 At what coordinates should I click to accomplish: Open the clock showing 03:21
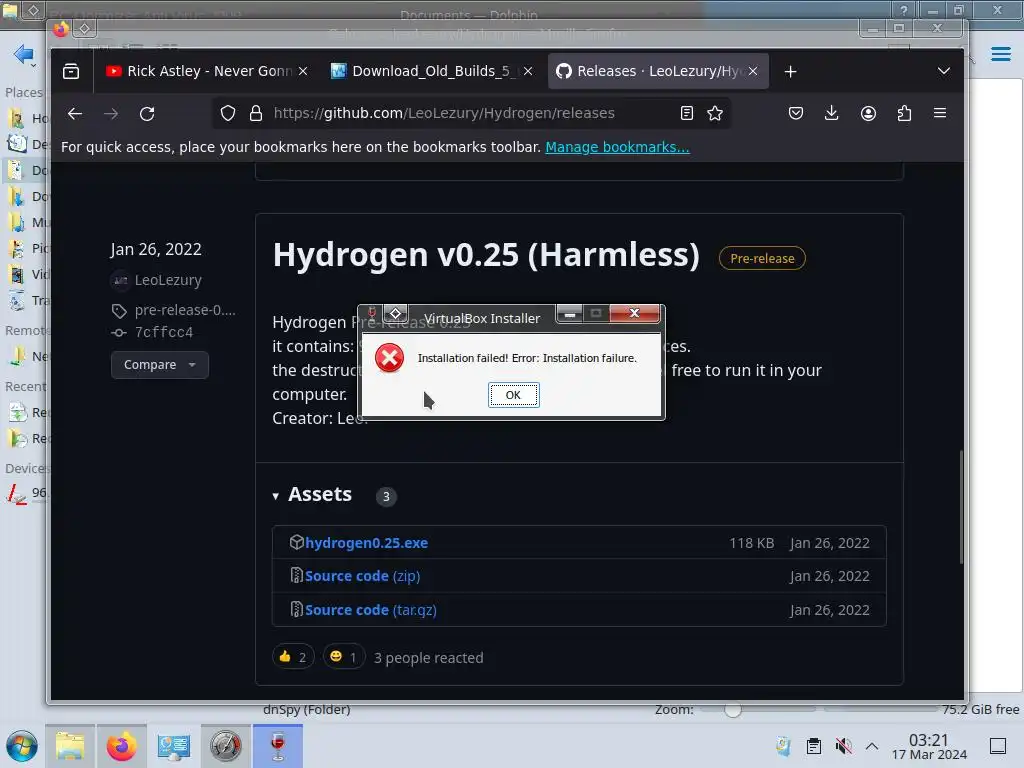point(929,746)
